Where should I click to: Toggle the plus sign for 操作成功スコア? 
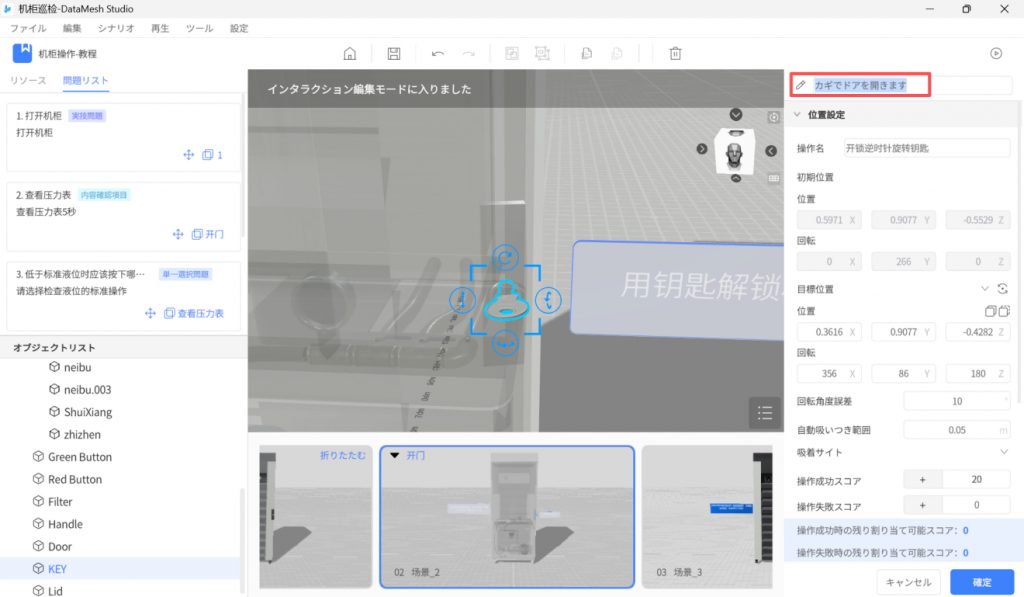[922, 480]
